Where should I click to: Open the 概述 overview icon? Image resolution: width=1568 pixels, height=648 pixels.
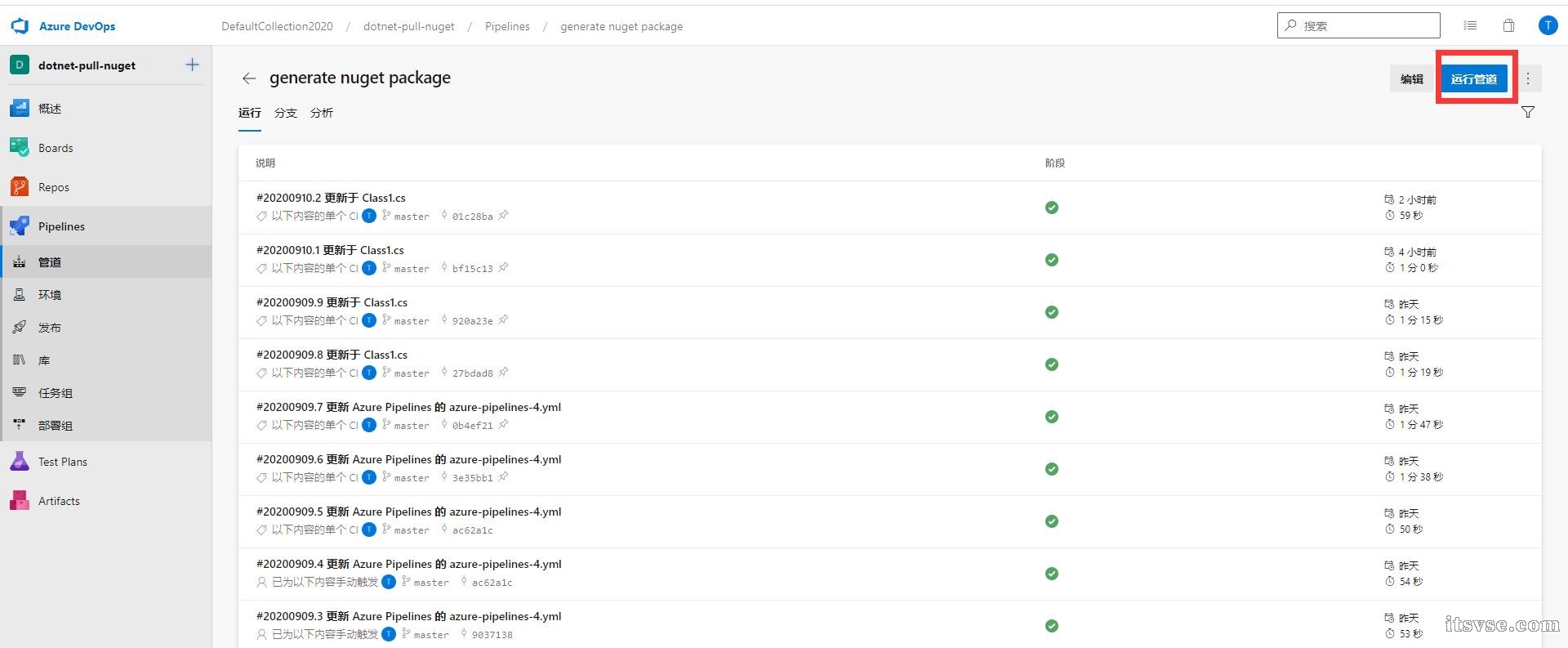20,109
